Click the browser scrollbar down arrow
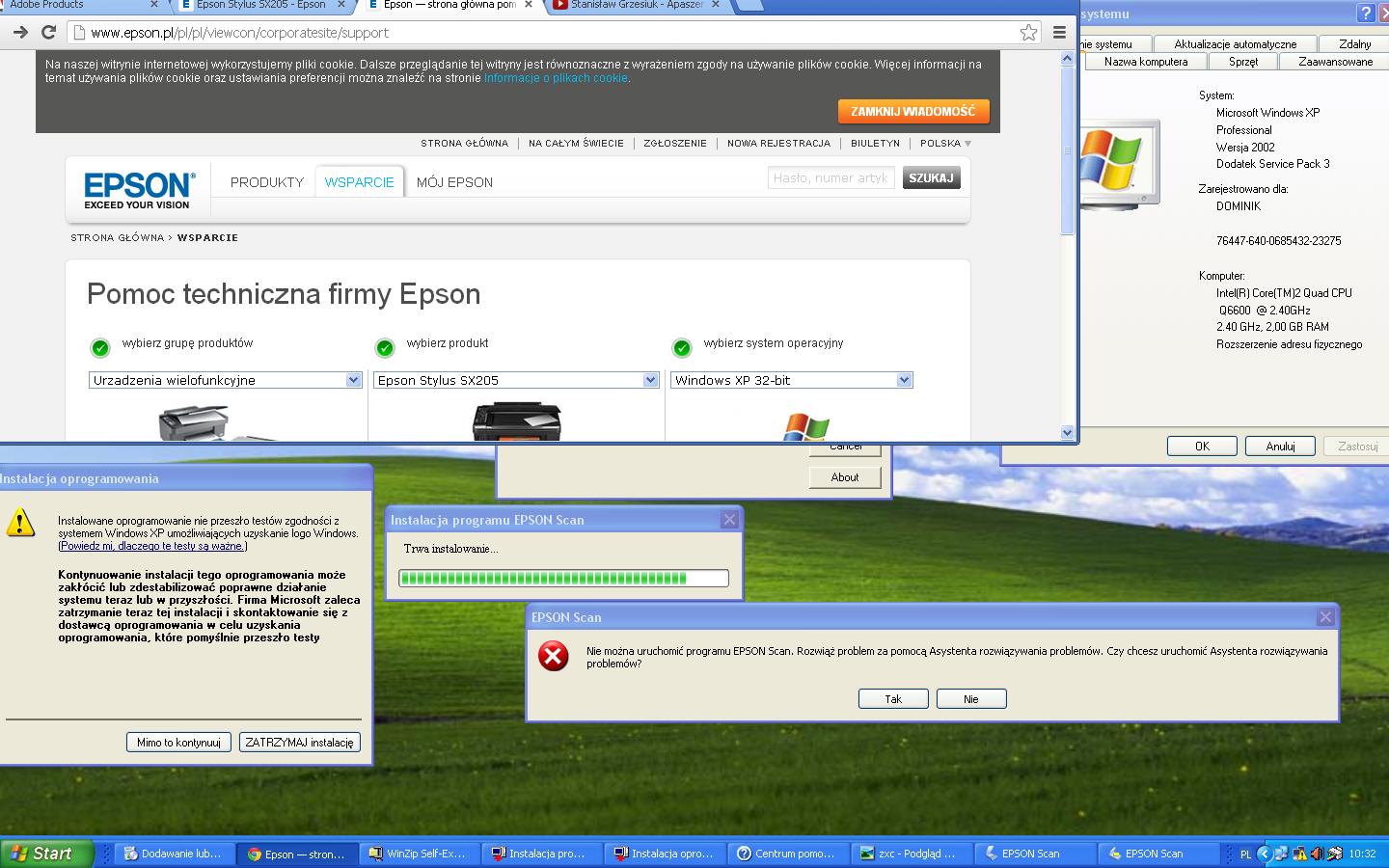The height and width of the screenshot is (868, 1389). [x=1067, y=433]
